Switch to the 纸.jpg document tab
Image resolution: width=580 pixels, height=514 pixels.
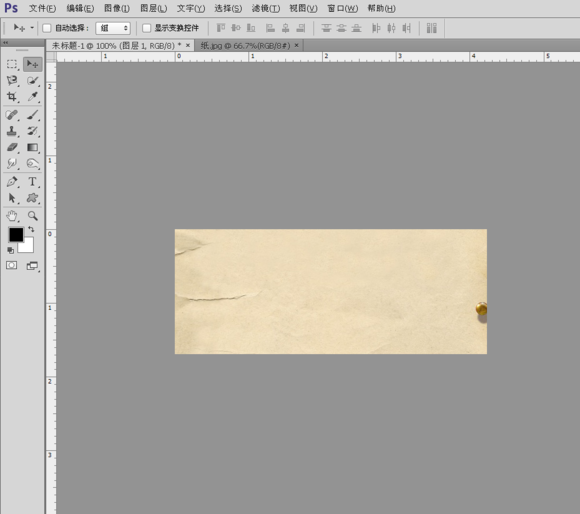(246, 46)
